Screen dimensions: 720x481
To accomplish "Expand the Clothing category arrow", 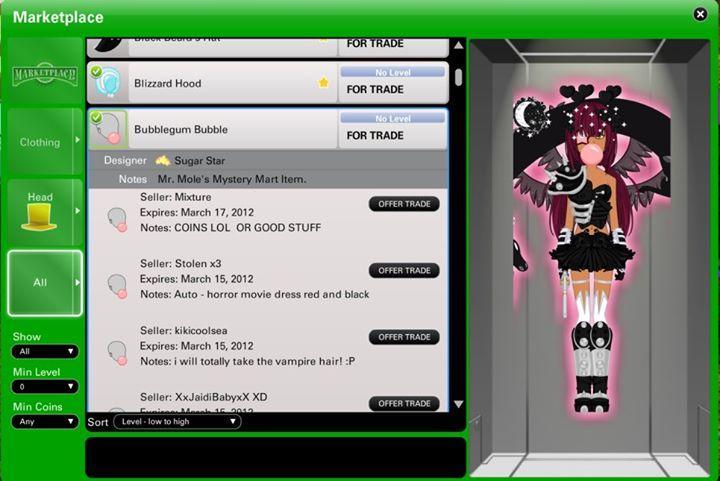I will tap(78, 140).
